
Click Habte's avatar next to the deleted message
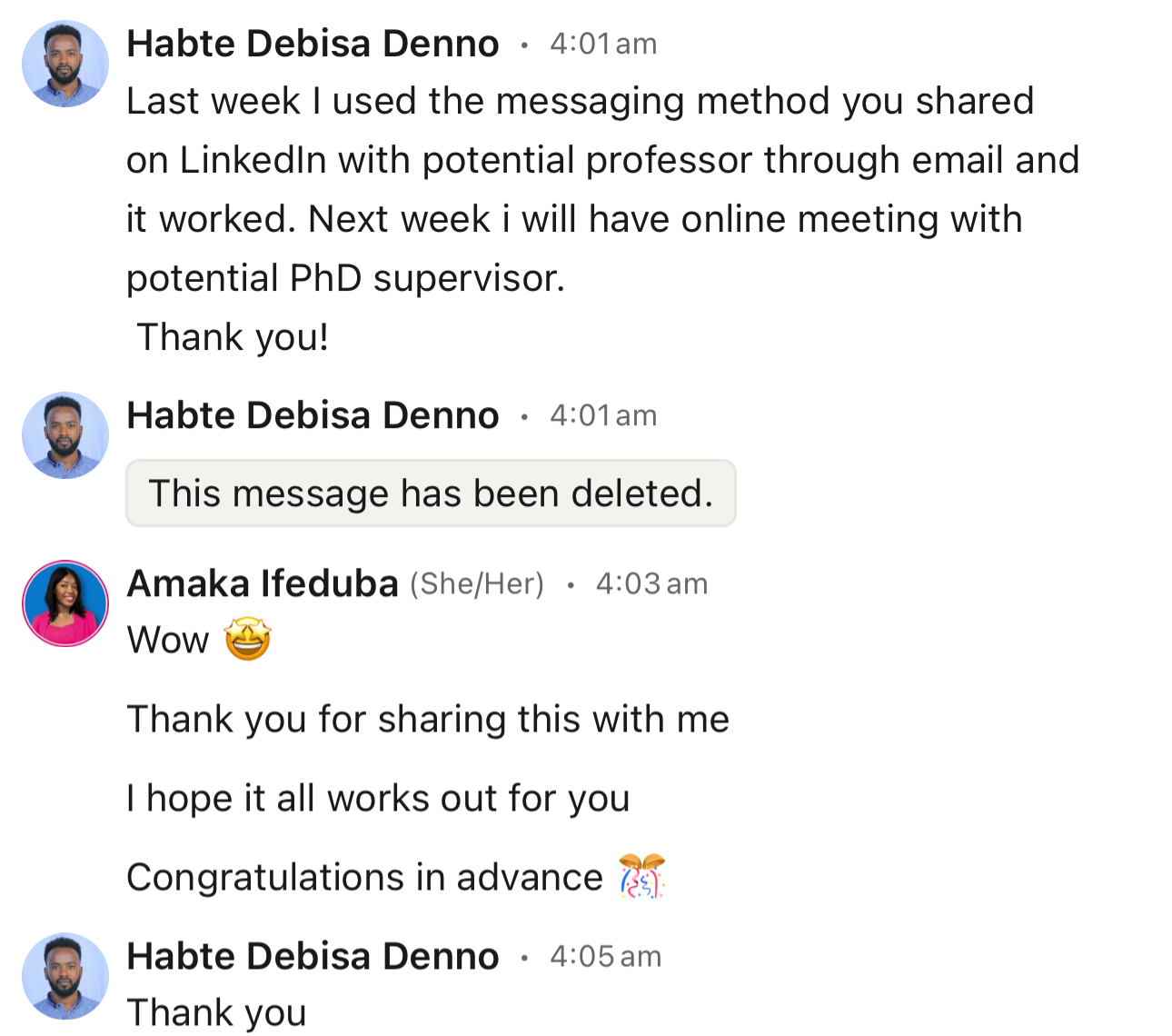pyautogui.click(x=65, y=435)
